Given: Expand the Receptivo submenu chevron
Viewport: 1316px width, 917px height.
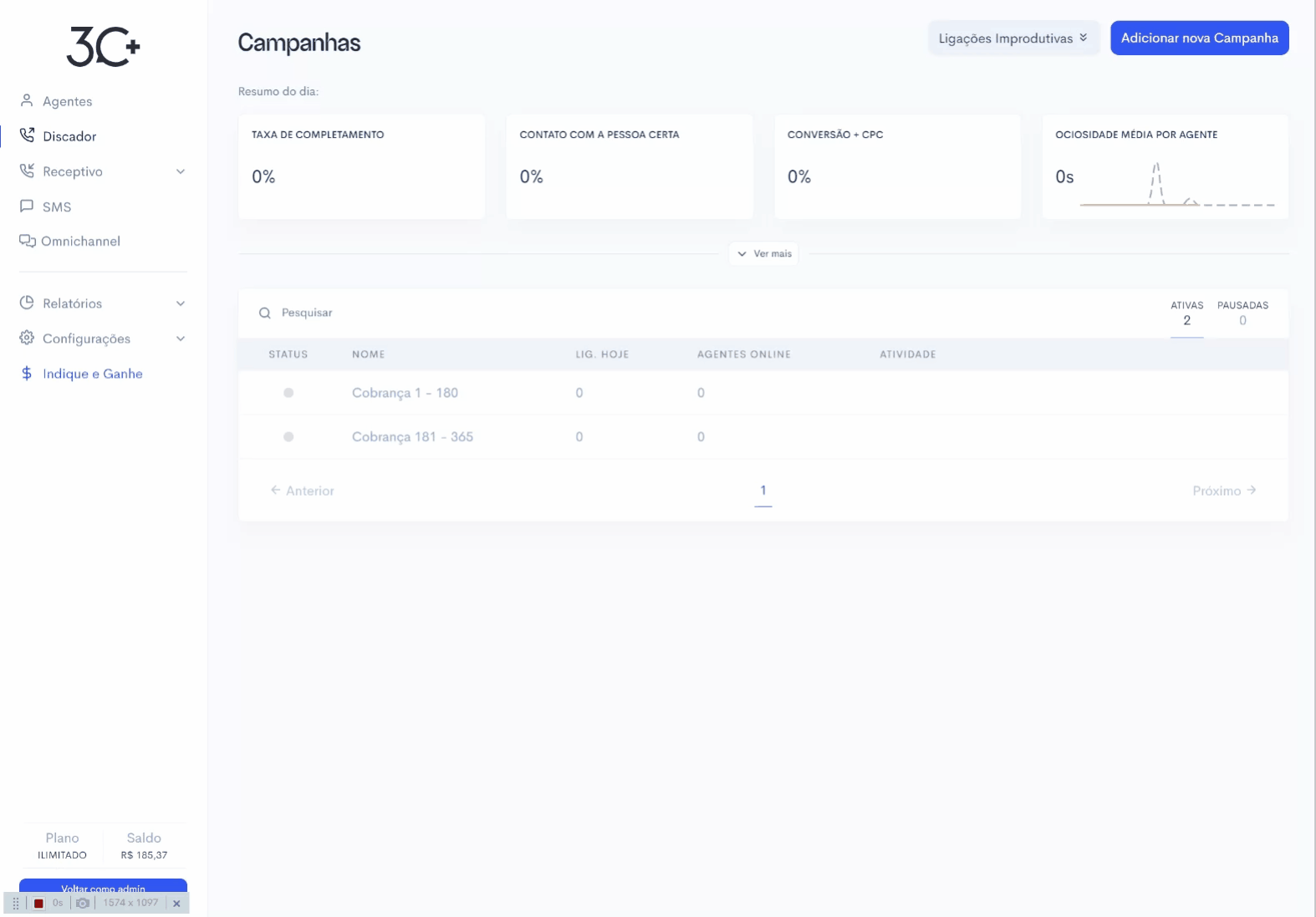Looking at the screenshot, I should click(x=181, y=171).
